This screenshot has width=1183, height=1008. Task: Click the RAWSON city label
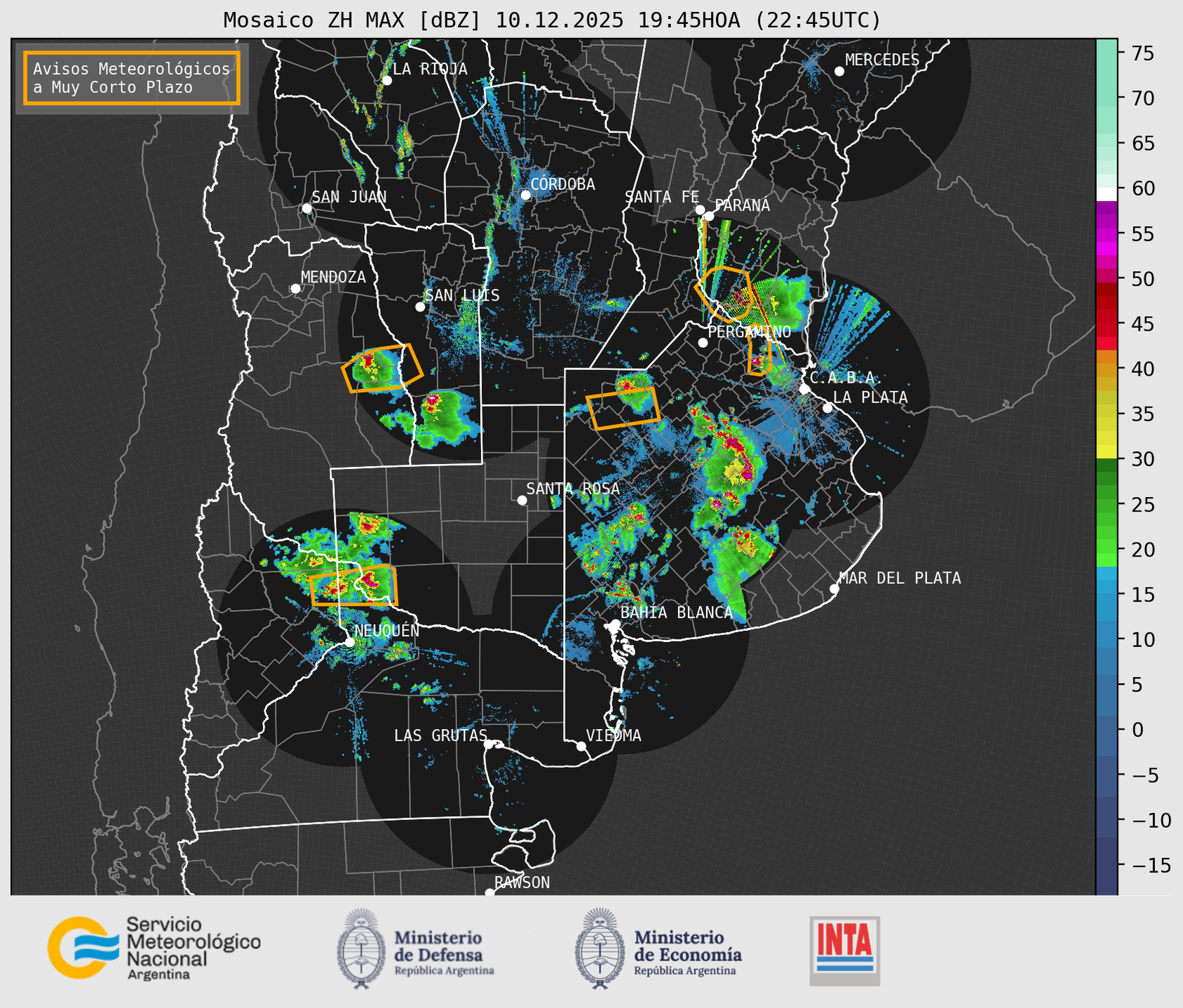522,883
